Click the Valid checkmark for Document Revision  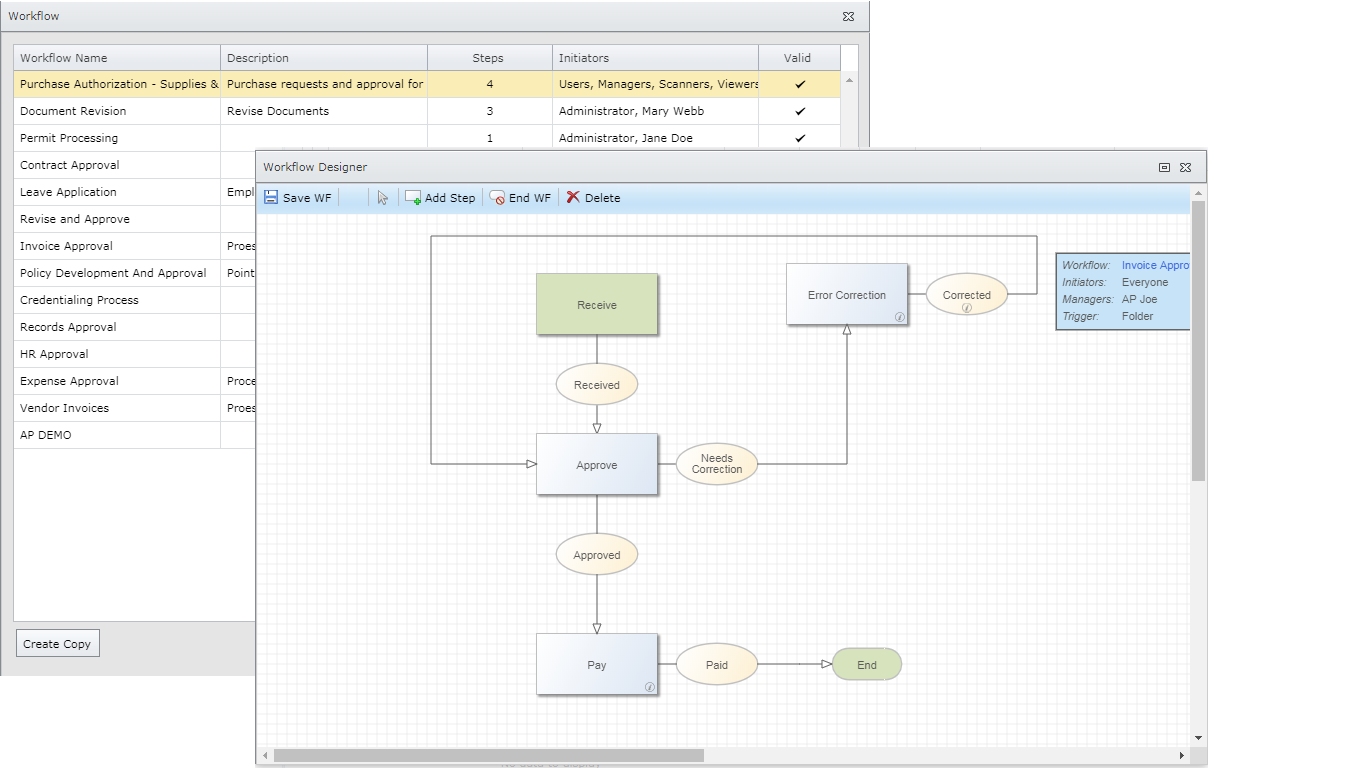(x=798, y=111)
